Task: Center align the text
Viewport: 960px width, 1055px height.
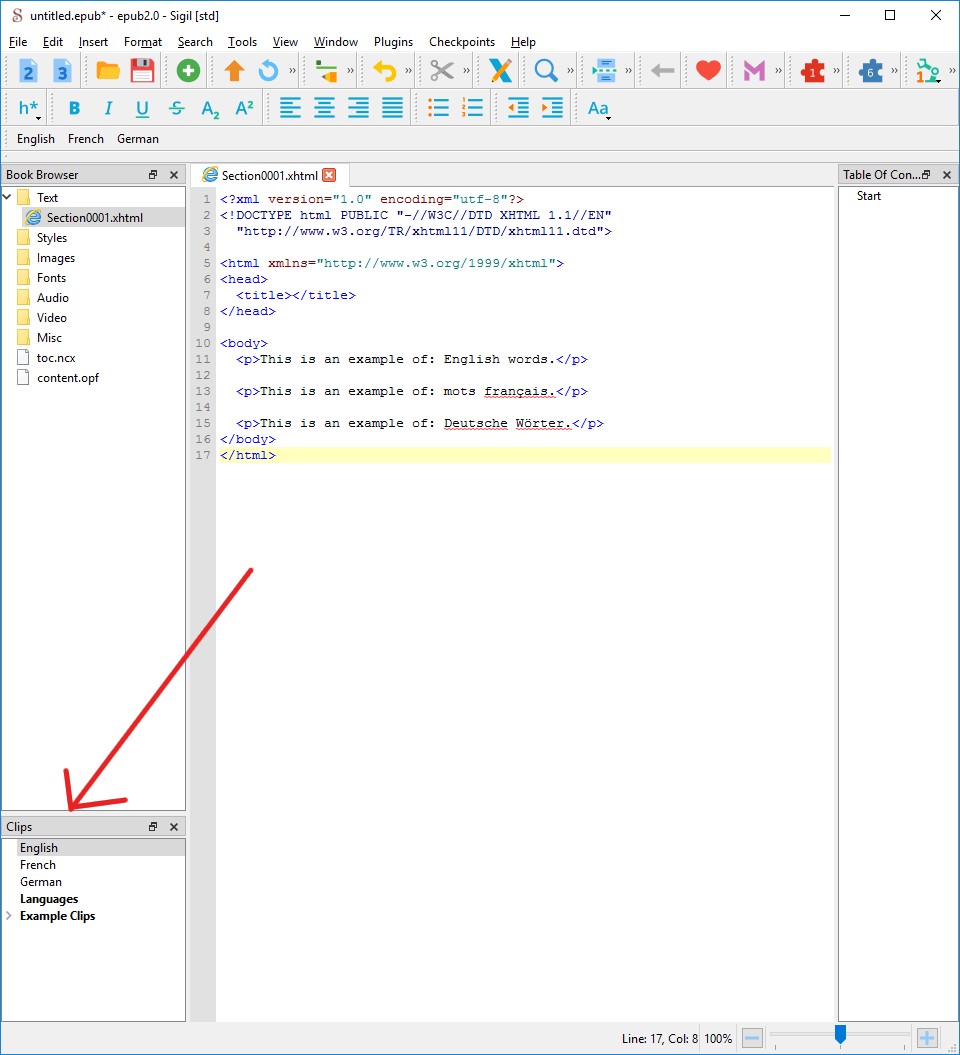Action: coord(324,108)
